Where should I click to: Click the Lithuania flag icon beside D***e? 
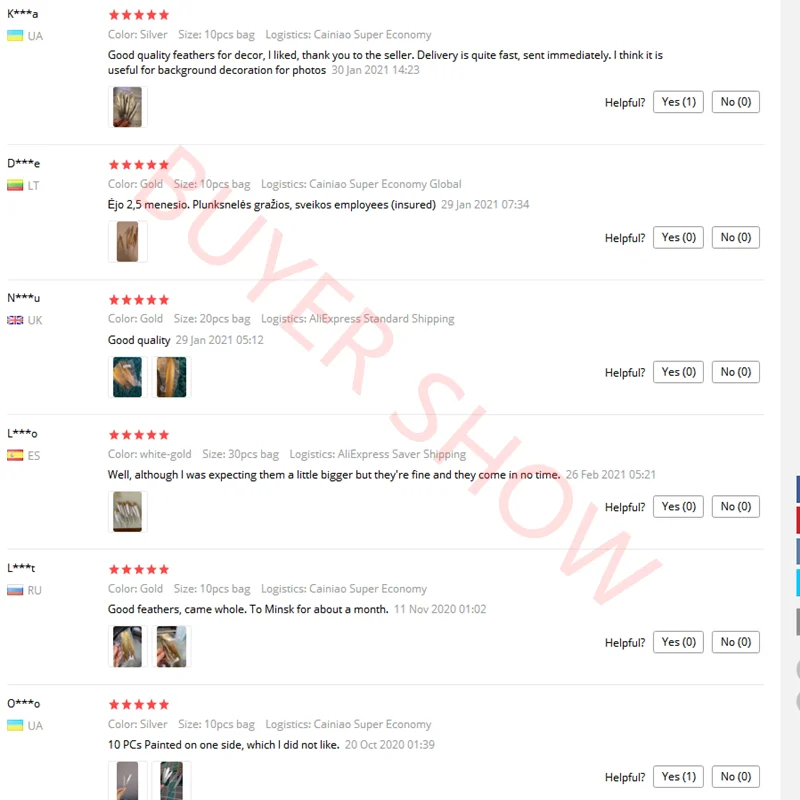(x=15, y=185)
